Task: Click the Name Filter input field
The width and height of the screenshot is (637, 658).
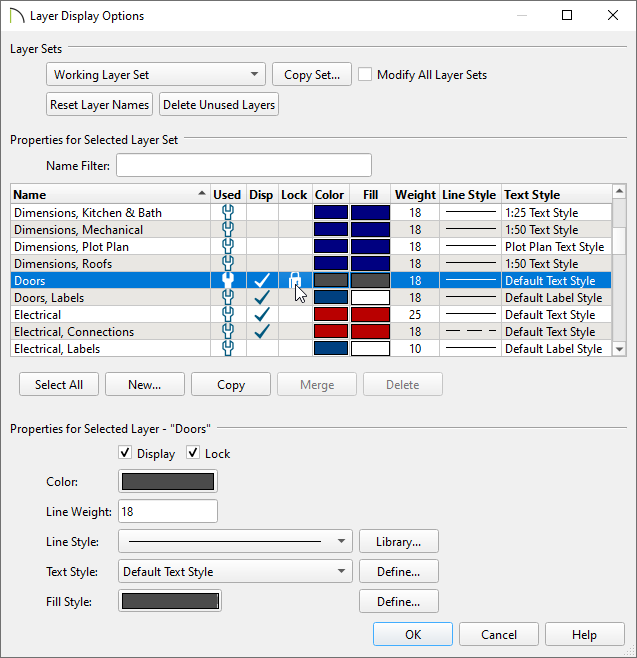Action: click(x=244, y=165)
